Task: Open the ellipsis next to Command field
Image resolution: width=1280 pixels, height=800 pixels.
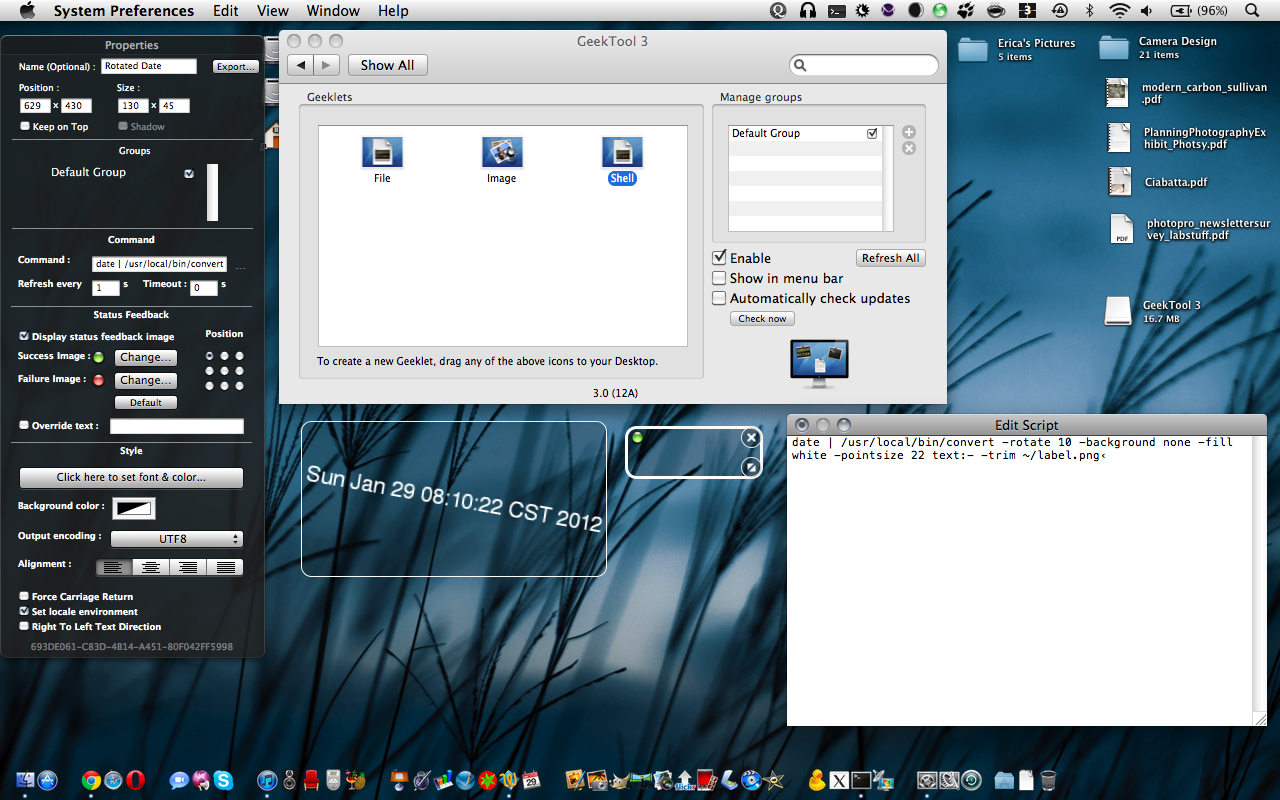Action: [x=240, y=266]
